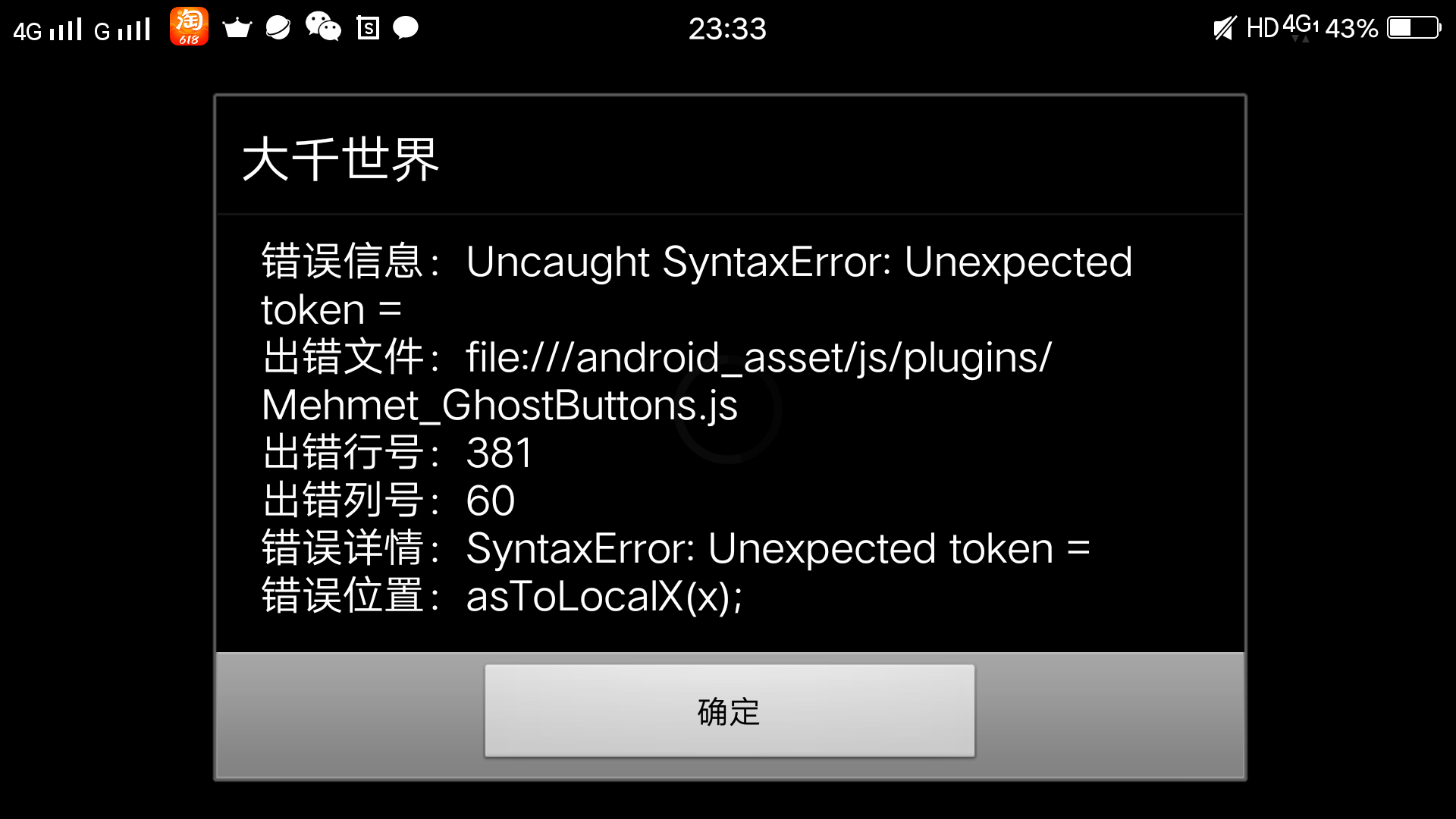Tap the Uncaught SyntaxError message text
Image resolution: width=1456 pixels, height=819 pixels.
coord(799,262)
